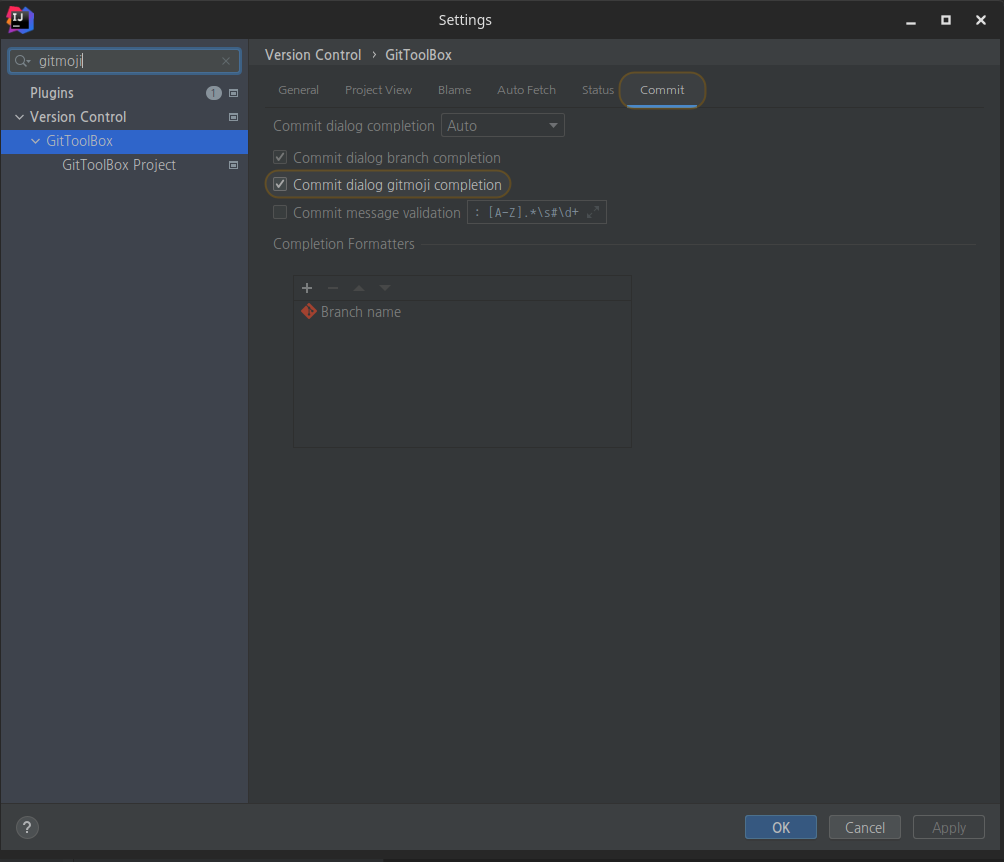Open the help question mark button

(27, 827)
